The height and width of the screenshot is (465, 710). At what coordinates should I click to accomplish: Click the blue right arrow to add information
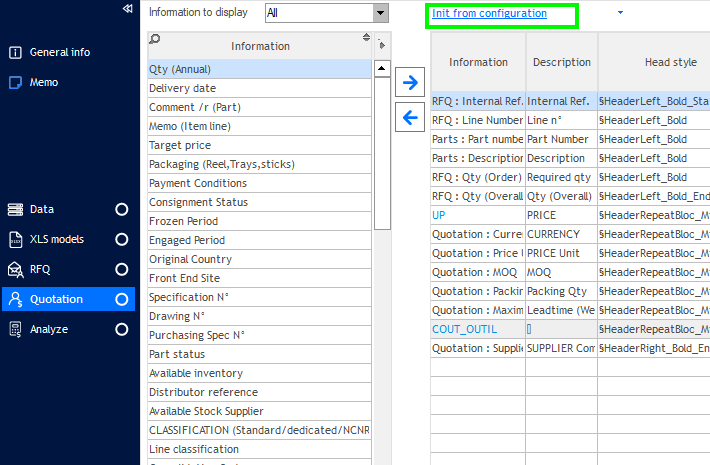[x=409, y=81]
